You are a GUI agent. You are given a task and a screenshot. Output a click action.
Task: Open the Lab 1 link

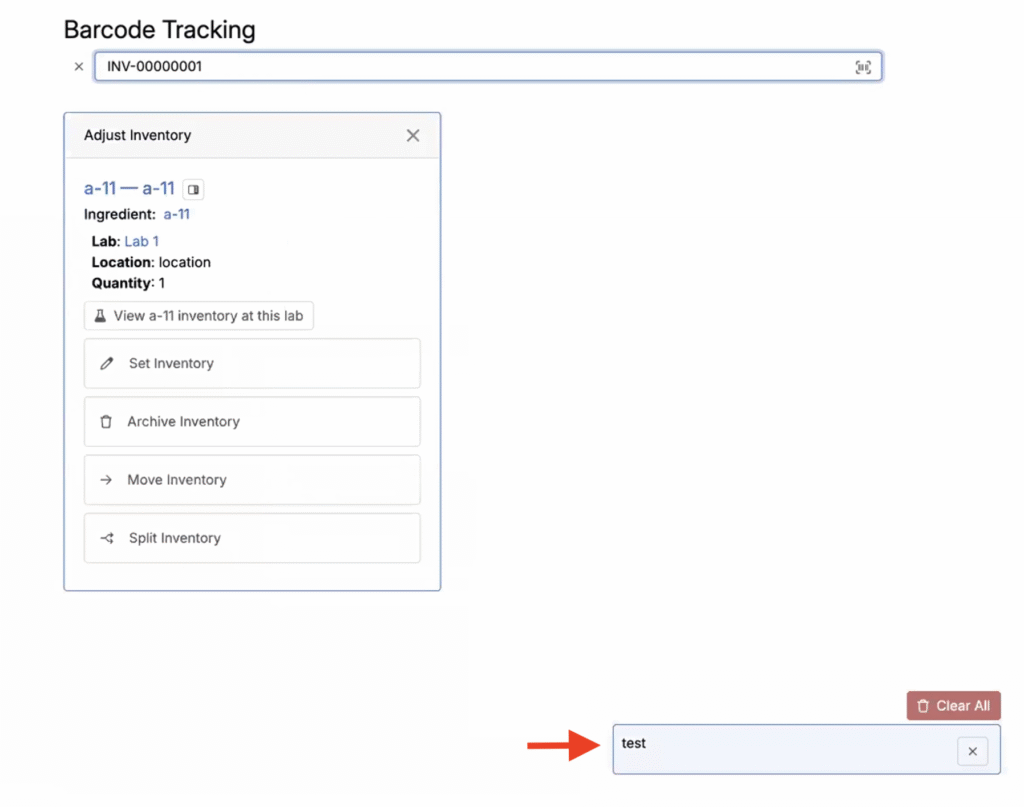point(142,242)
